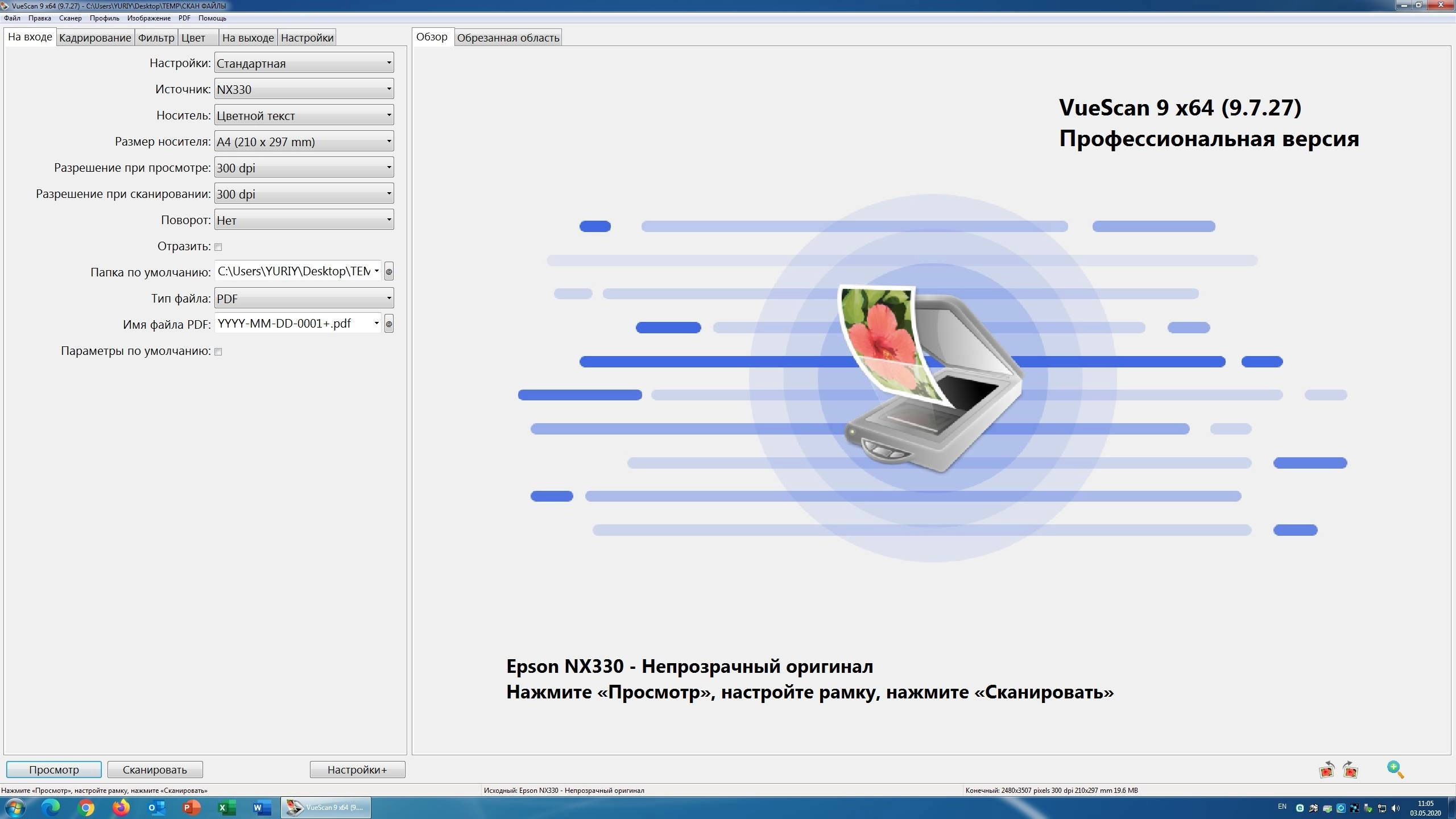Open Разрешение при сканировании dropdown
This screenshot has width=1456, height=819.
pyautogui.click(x=304, y=193)
